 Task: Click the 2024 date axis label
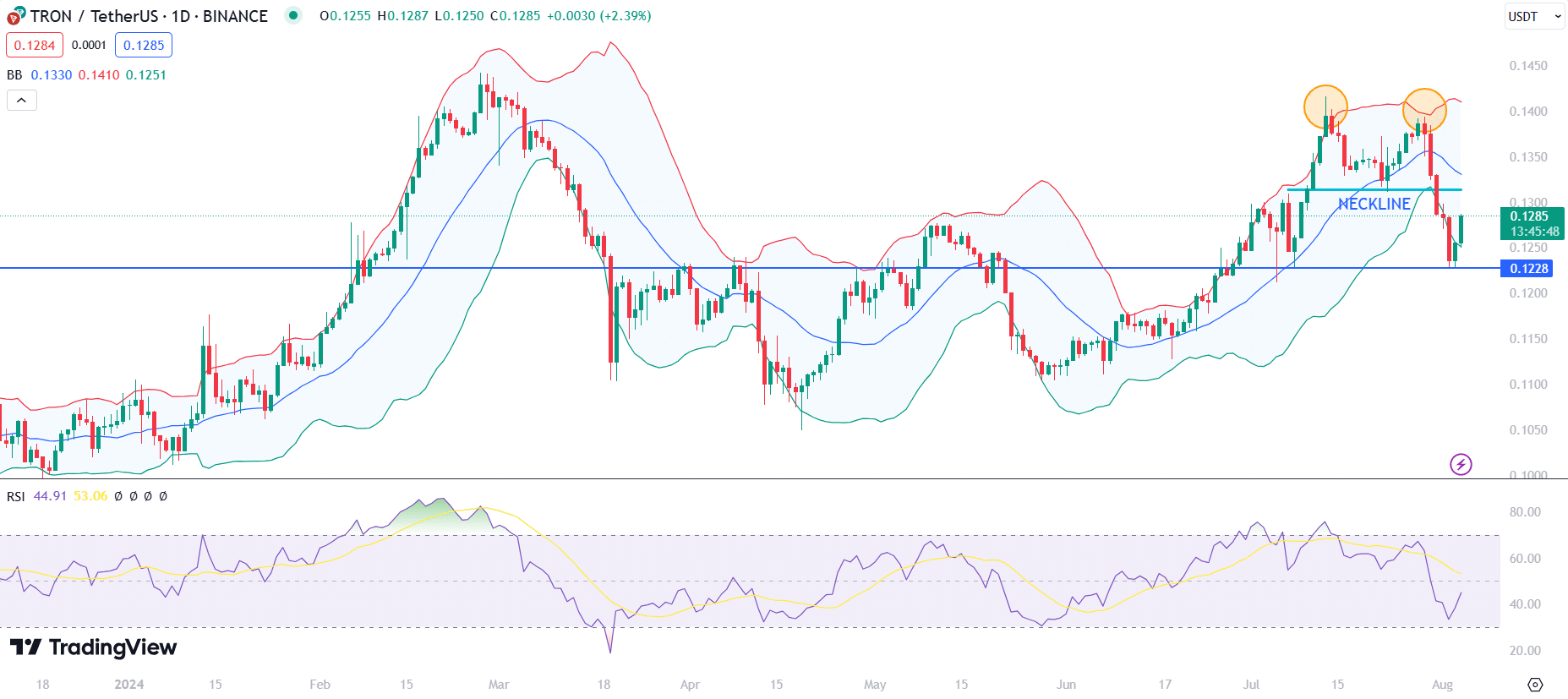click(129, 685)
